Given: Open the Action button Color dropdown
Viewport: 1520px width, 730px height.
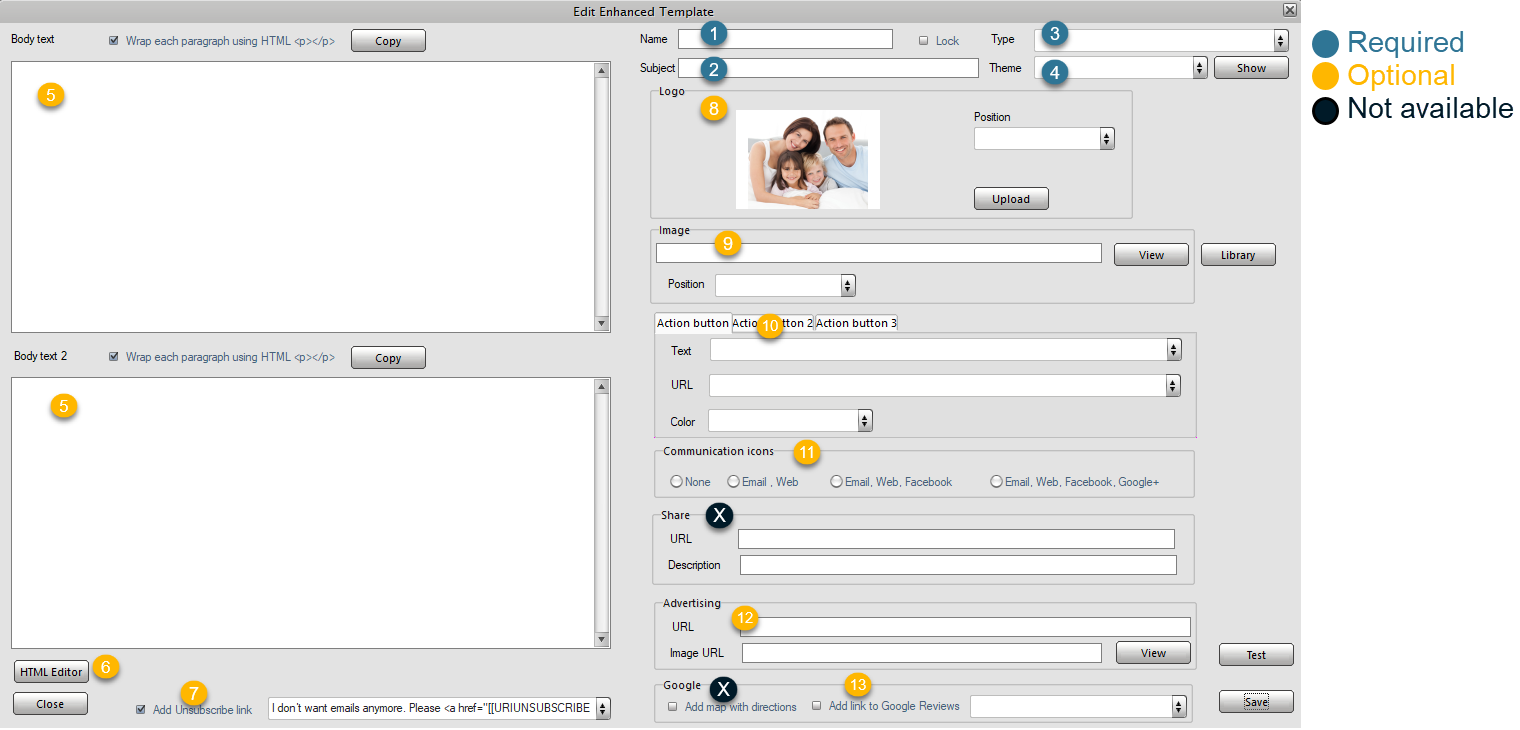Looking at the screenshot, I should (x=865, y=420).
